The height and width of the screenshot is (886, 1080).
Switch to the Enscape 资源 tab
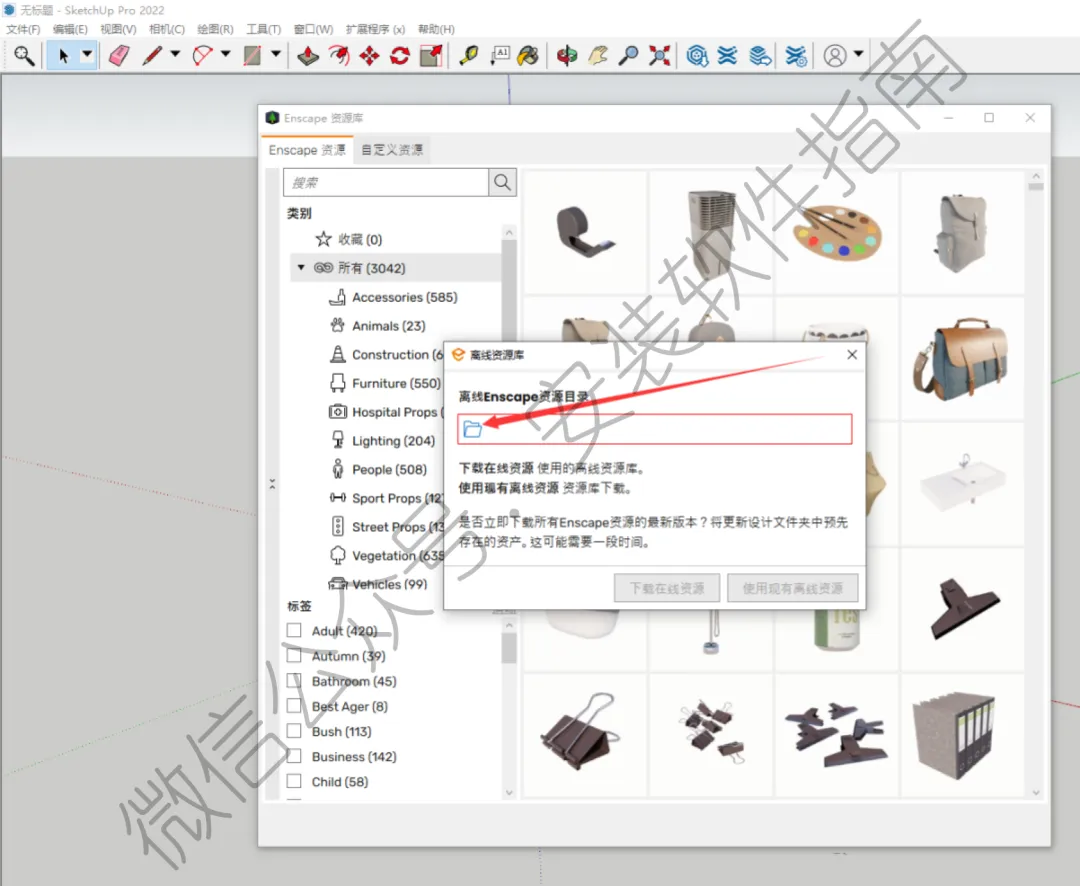pyautogui.click(x=307, y=150)
